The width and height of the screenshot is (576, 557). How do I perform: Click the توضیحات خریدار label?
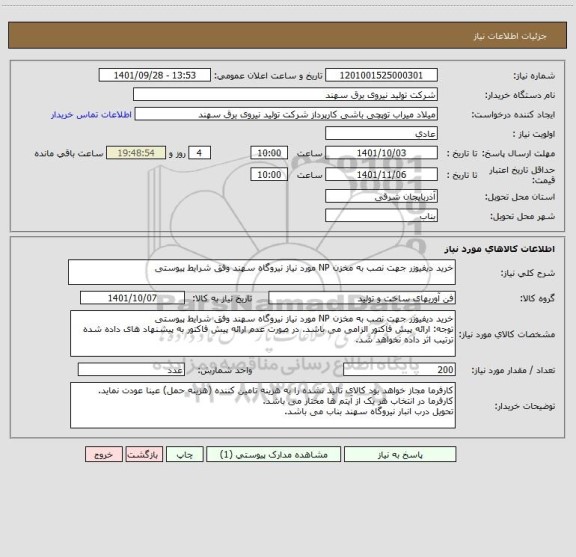(525, 406)
